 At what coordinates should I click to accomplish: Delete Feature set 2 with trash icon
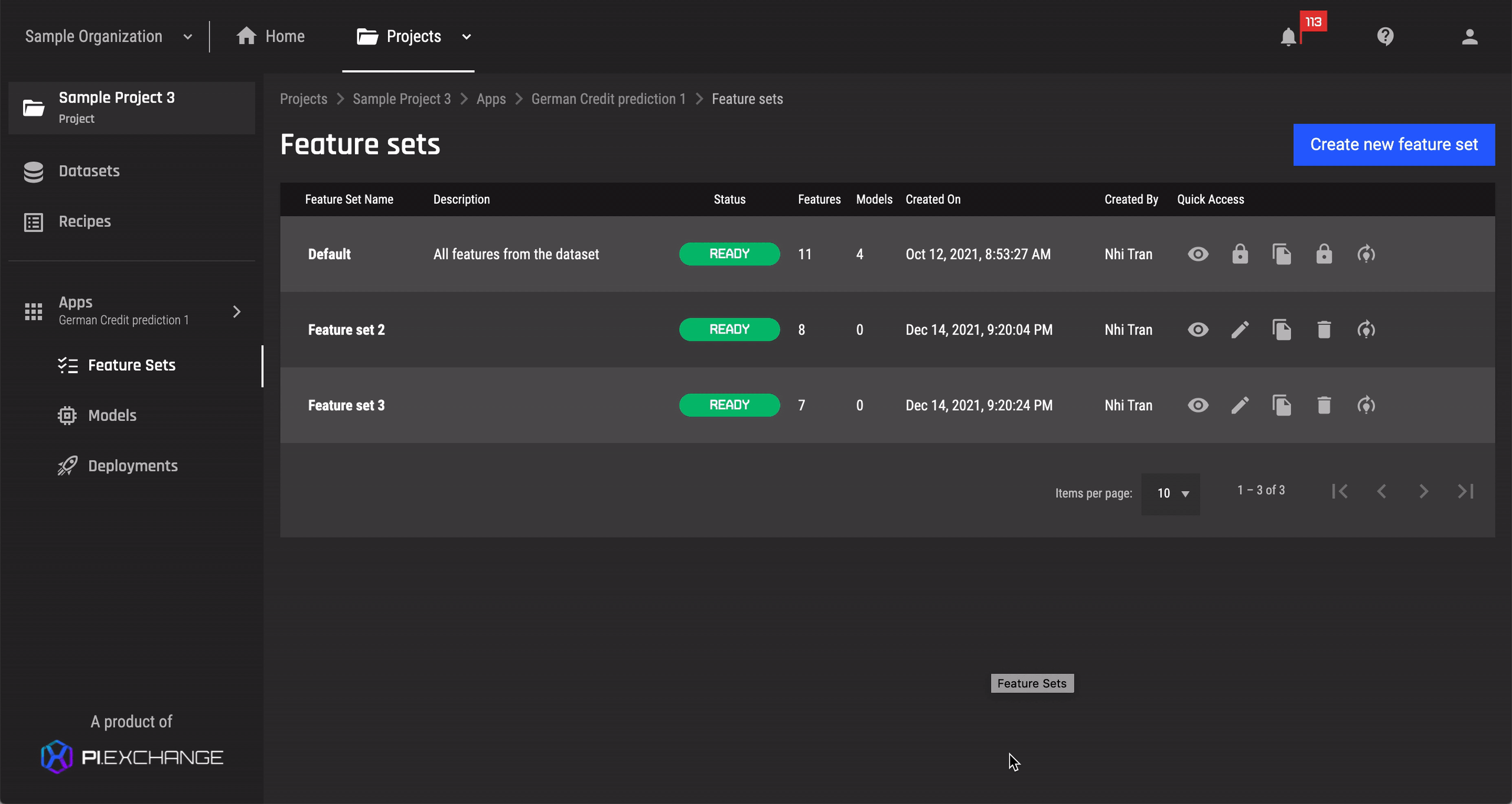point(1324,329)
